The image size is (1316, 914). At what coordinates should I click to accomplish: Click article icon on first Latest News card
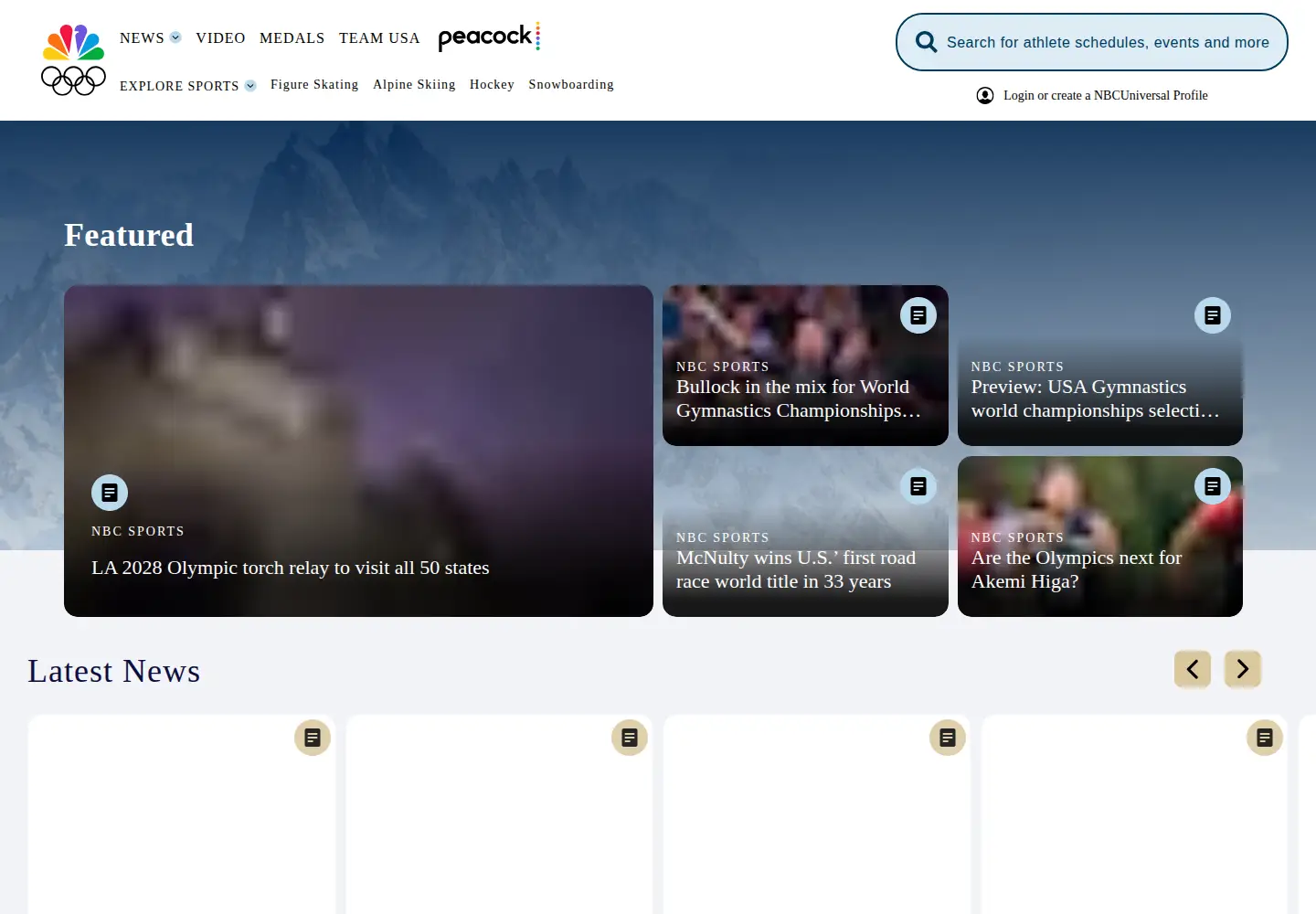point(313,738)
